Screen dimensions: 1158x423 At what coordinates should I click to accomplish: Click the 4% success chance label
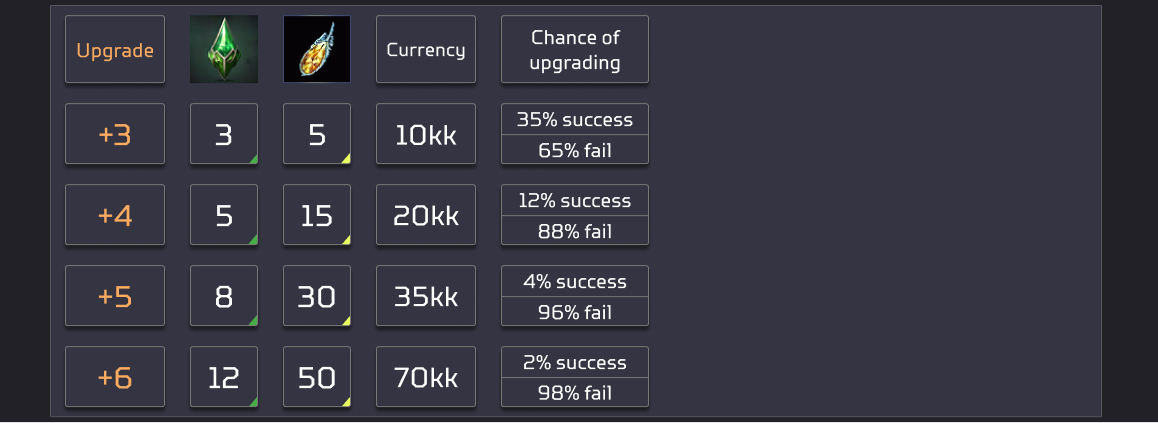[575, 282]
